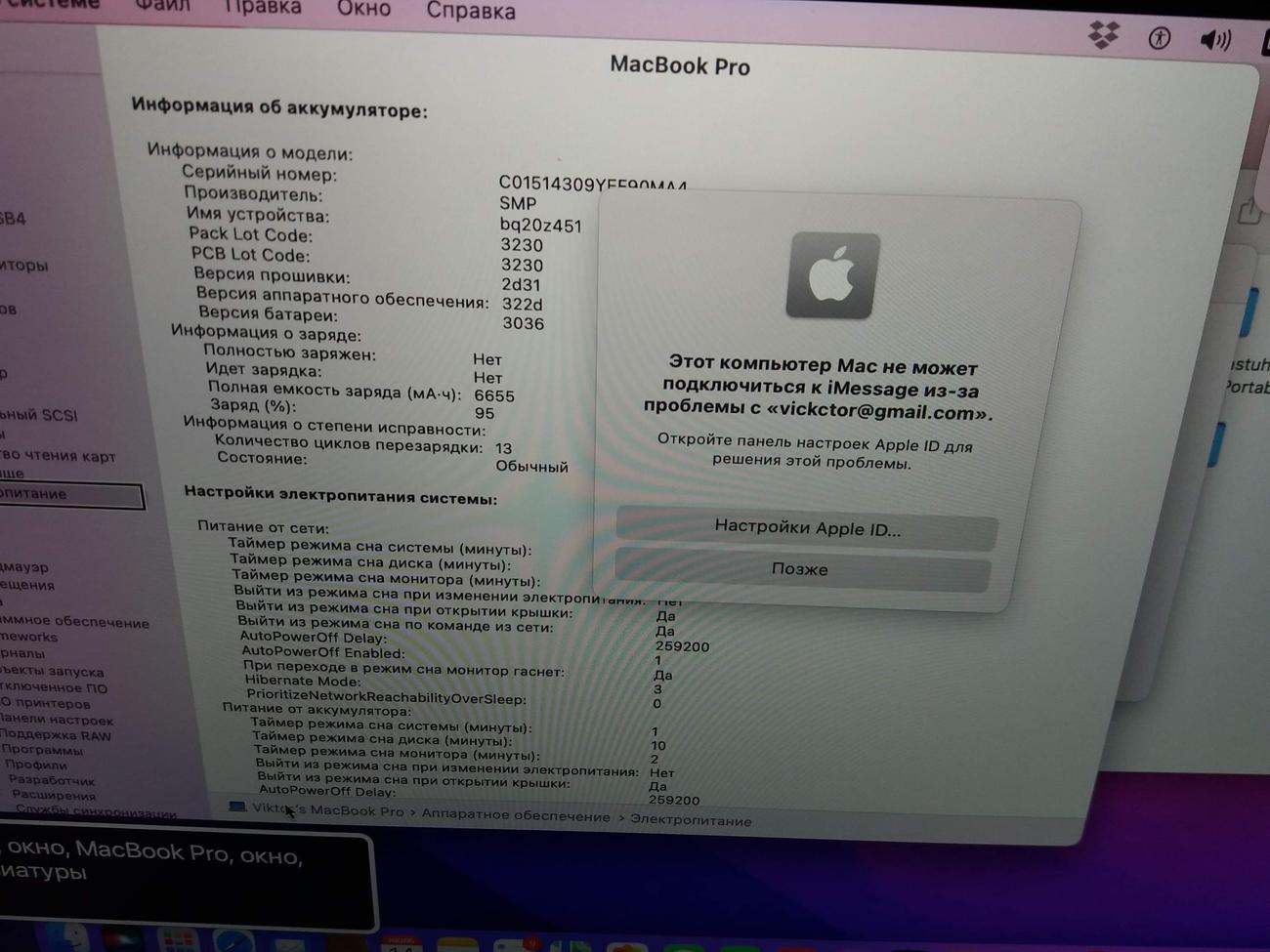Select the Расширения sidebar item
Image resolution: width=1270 pixels, height=952 pixels.
(x=54, y=795)
